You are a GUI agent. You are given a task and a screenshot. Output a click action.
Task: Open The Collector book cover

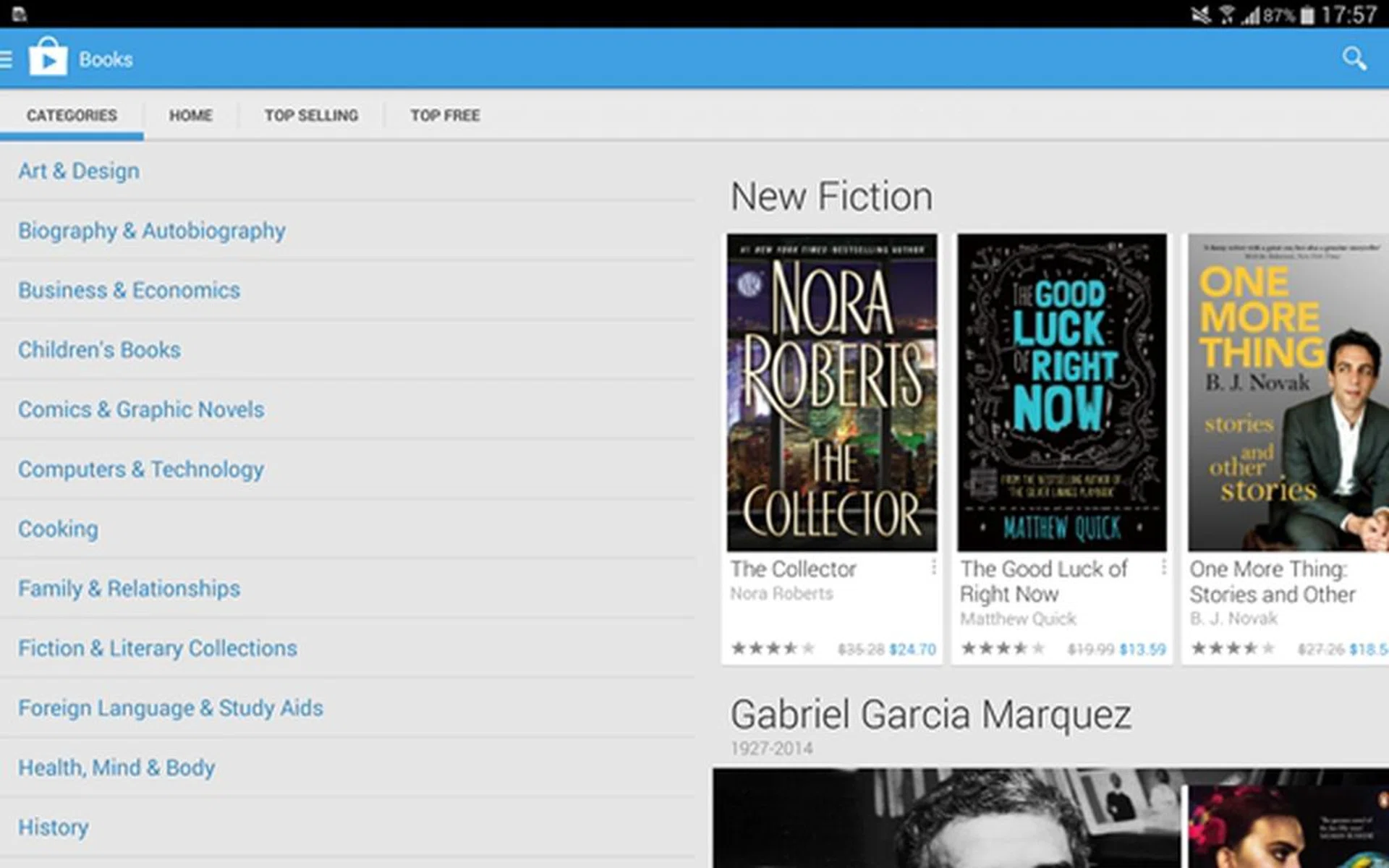pyautogui.click(x=832, y=392)
